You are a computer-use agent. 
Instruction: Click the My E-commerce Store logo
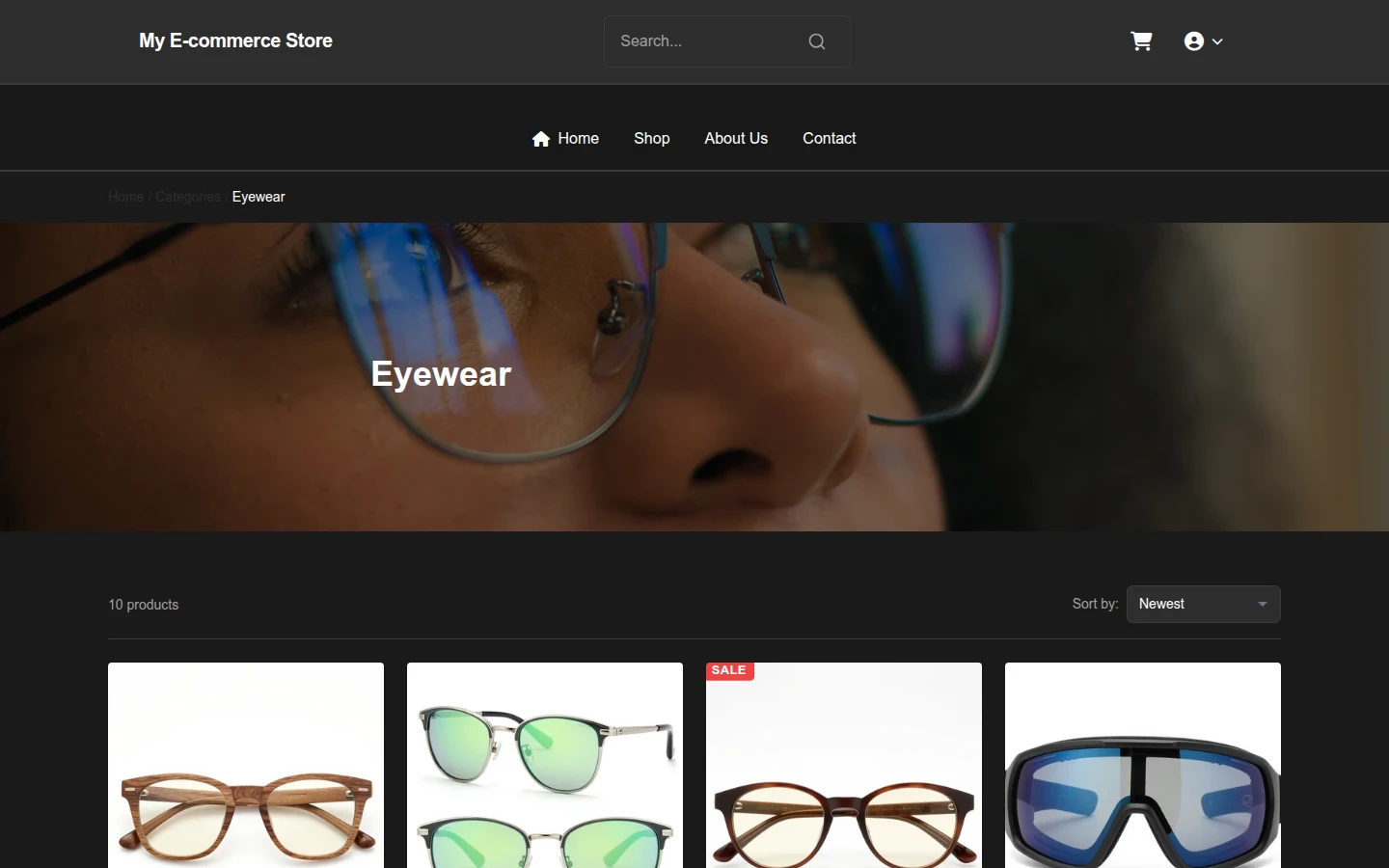pos(235,41)
